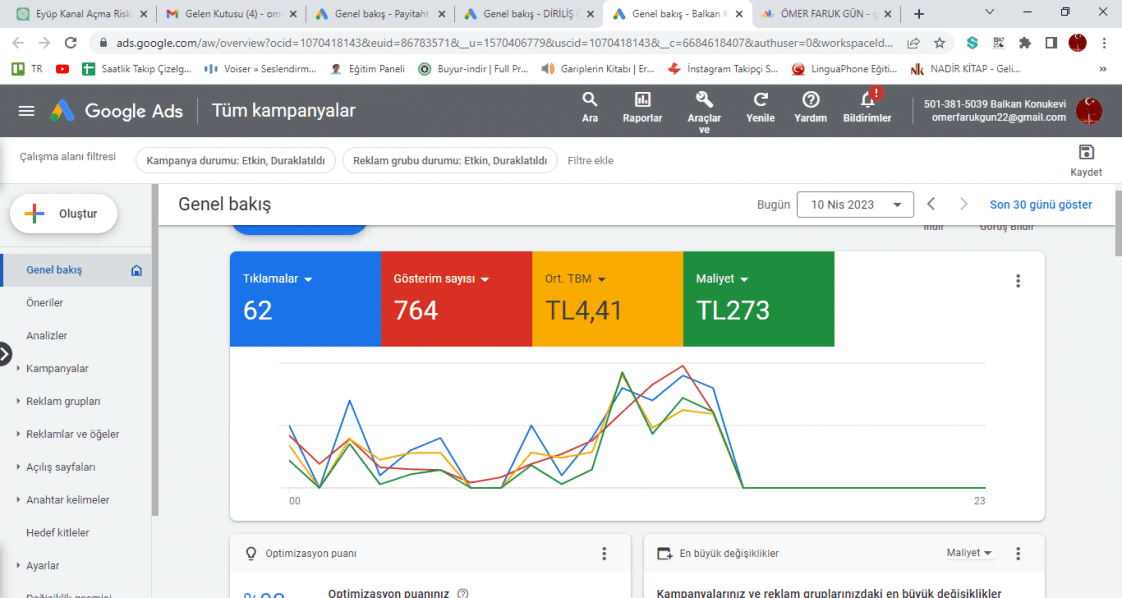This screenshot has width=1122, height=598.
Task: Open Öneriler in the sidebar
Action: click(x=44, y=303)
